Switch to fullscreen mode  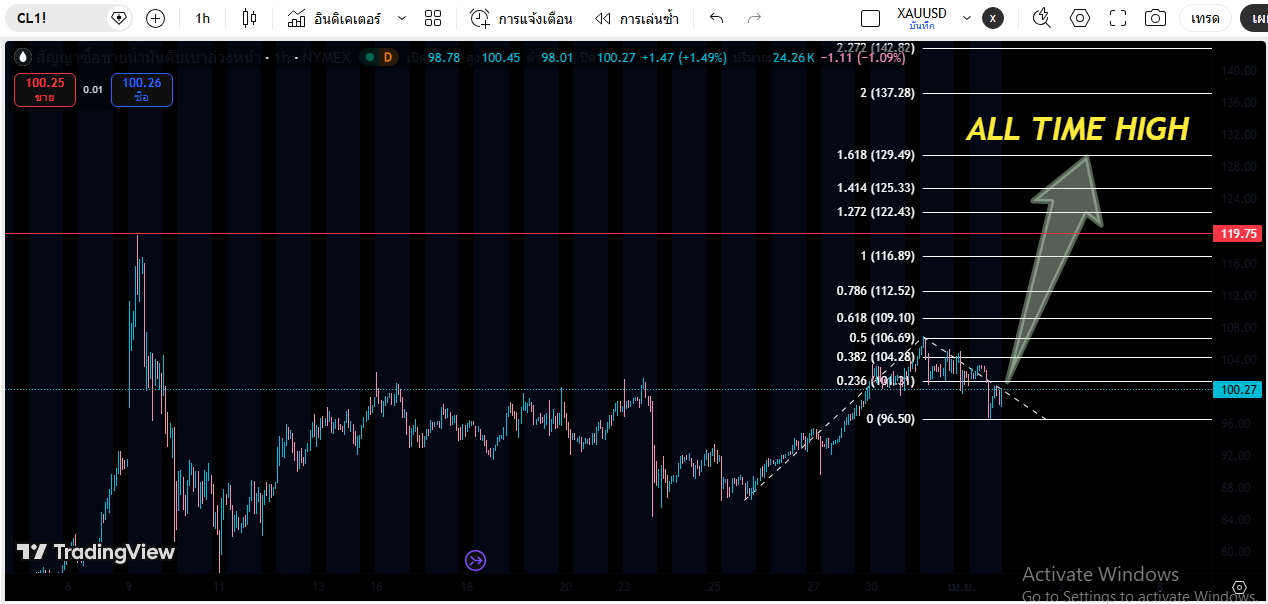pos(1118,18)
